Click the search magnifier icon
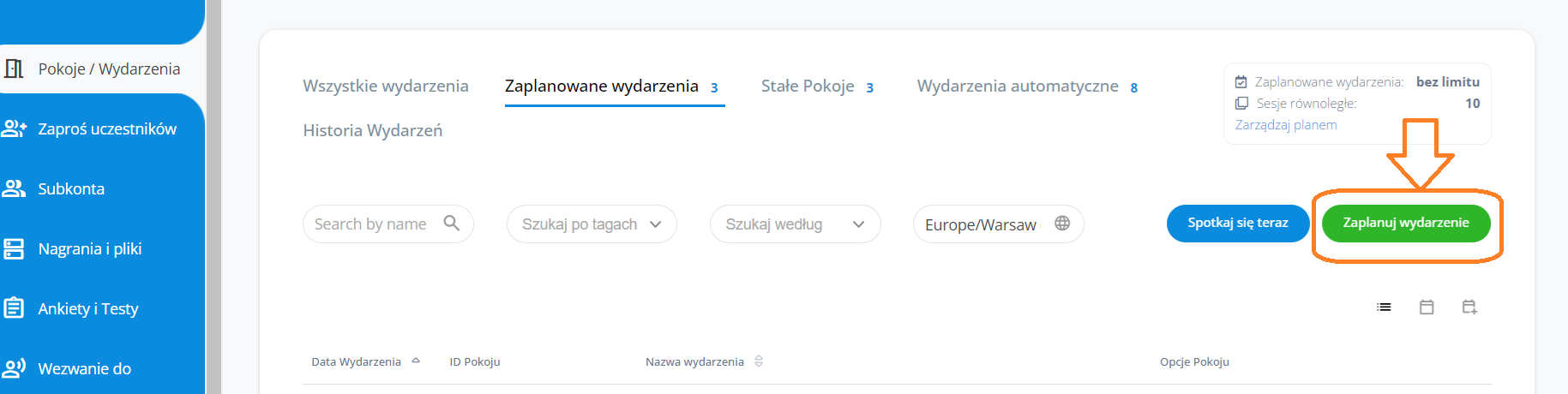This screenshot has height=394, width=1568. click(452, 224)
